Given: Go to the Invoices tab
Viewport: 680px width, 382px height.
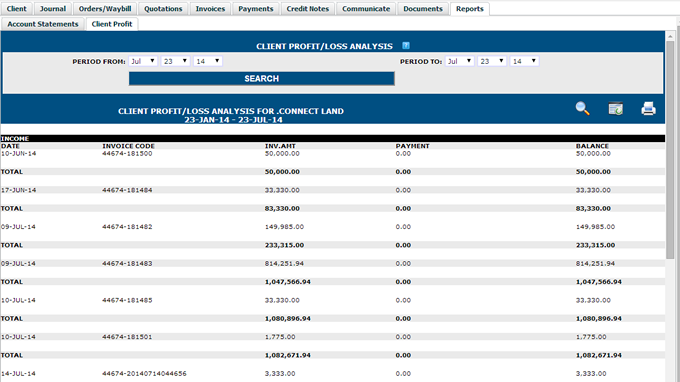Looking at the screenshot, I should (210, 9).
